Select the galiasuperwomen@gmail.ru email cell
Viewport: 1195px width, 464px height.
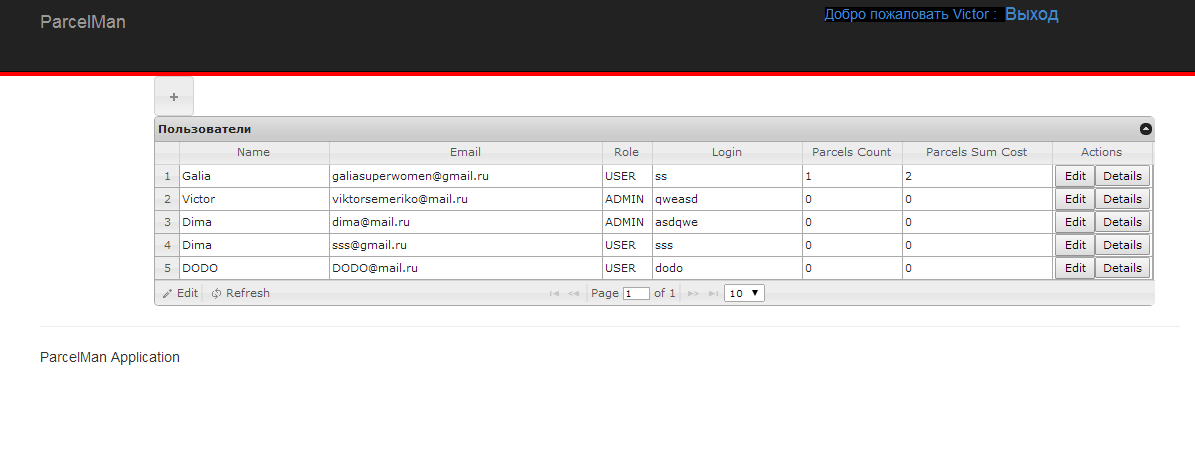tap(466, 176)
